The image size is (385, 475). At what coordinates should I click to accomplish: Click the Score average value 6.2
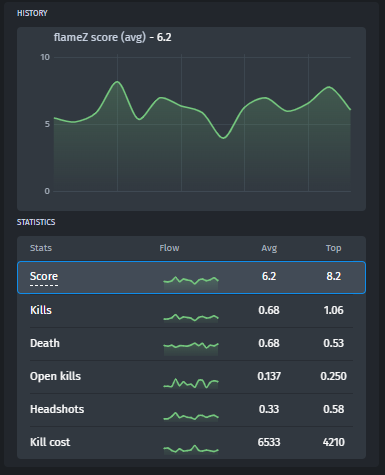[269, 276]
